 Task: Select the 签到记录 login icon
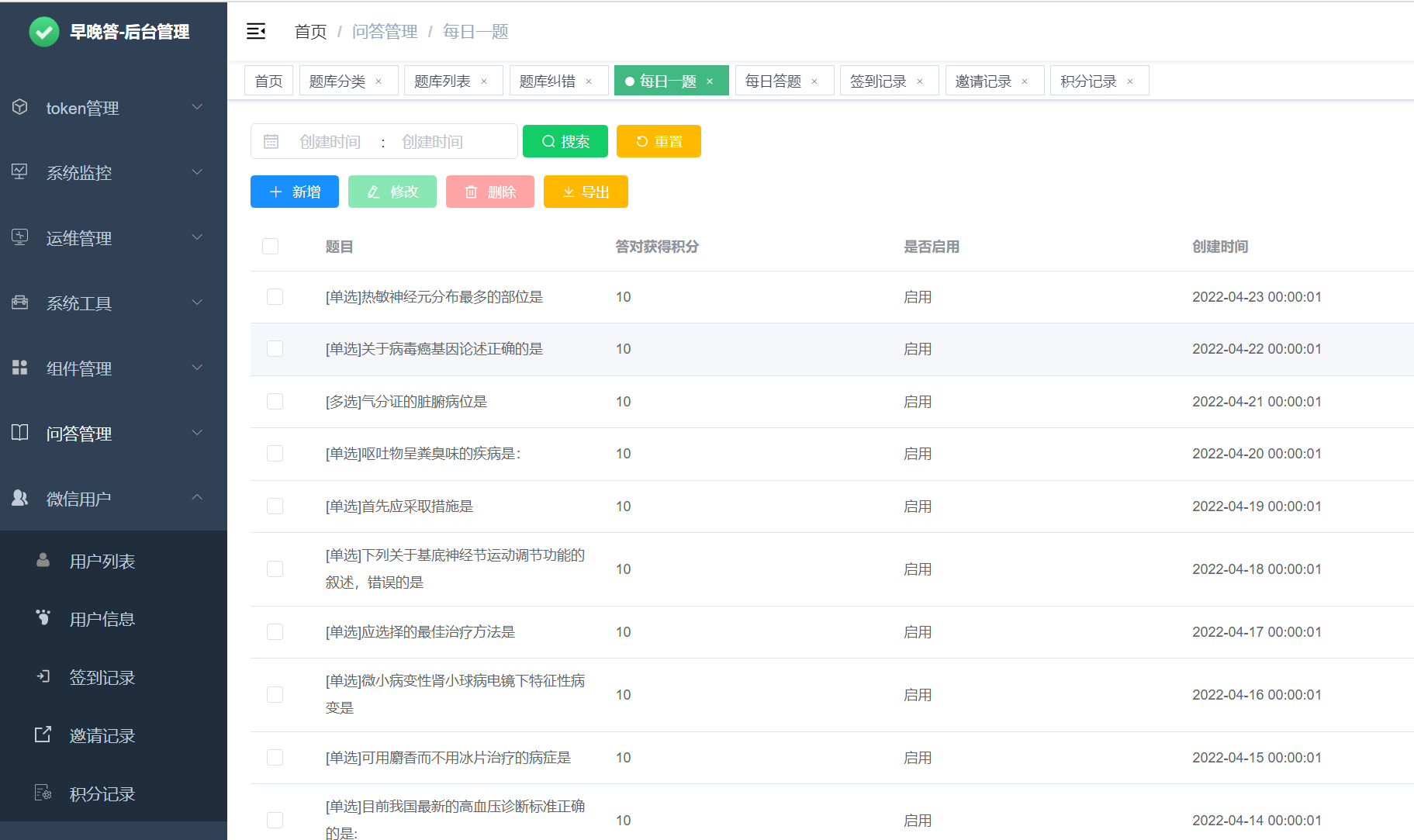pos(43,677)
